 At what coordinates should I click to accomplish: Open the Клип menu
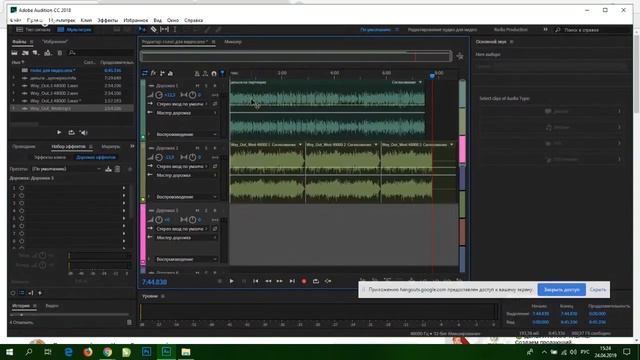point(86,20)
